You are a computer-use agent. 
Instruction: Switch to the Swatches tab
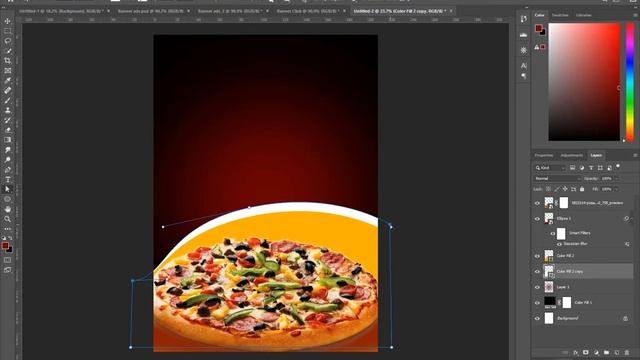pyautogui.click(x=560, y=15)
